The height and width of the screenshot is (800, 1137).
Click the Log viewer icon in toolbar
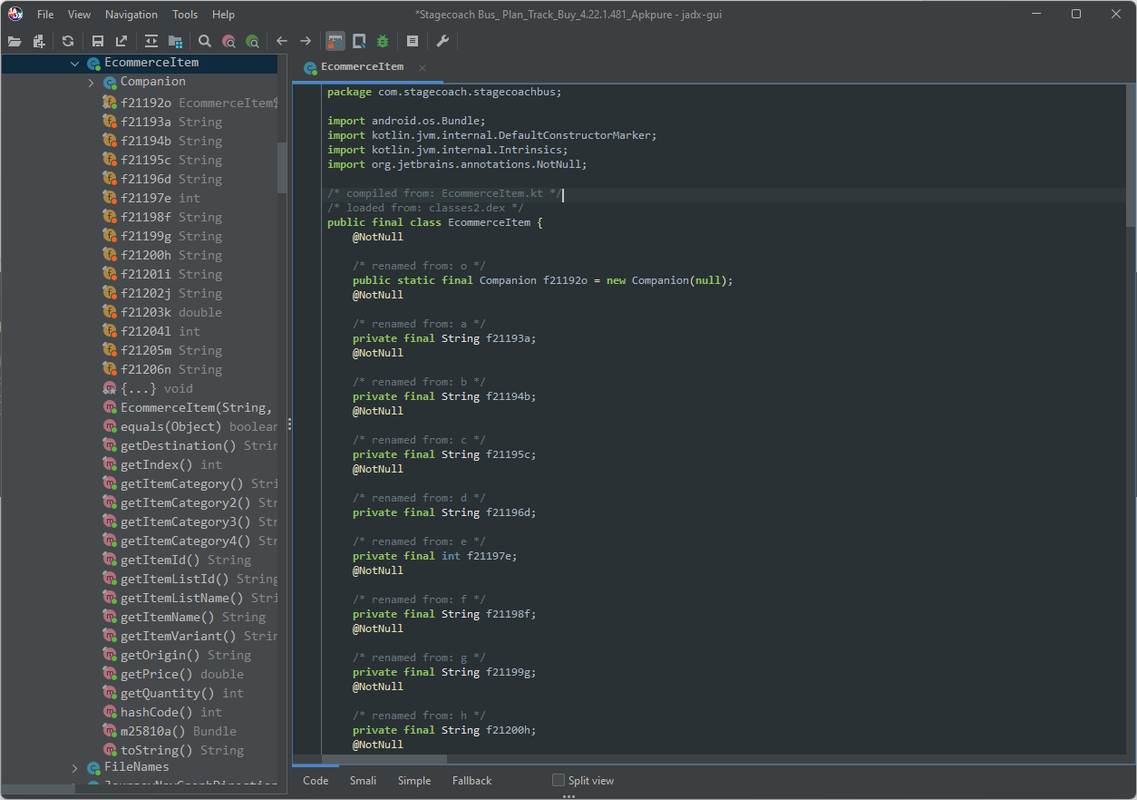413,40
